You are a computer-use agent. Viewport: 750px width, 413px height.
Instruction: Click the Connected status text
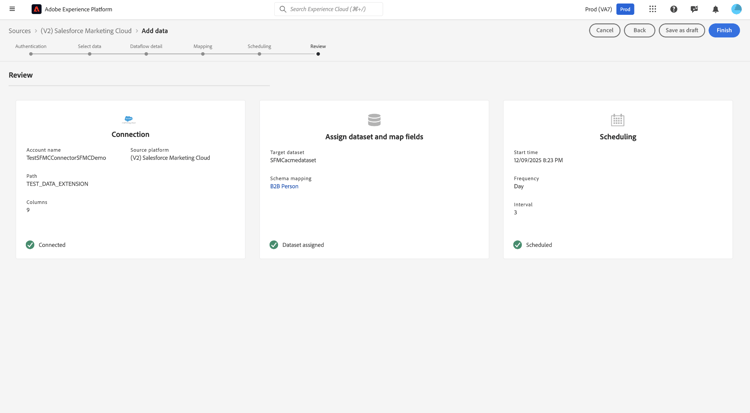52,245
